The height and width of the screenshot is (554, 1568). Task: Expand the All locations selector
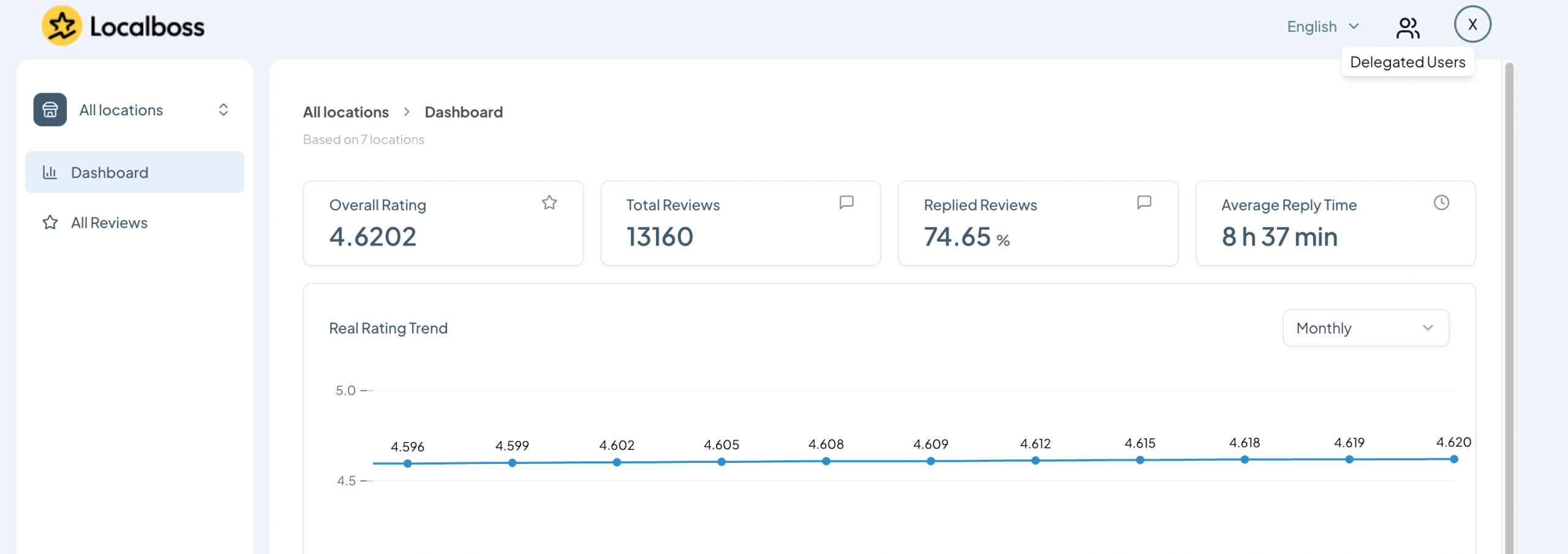tap(223, 110)
